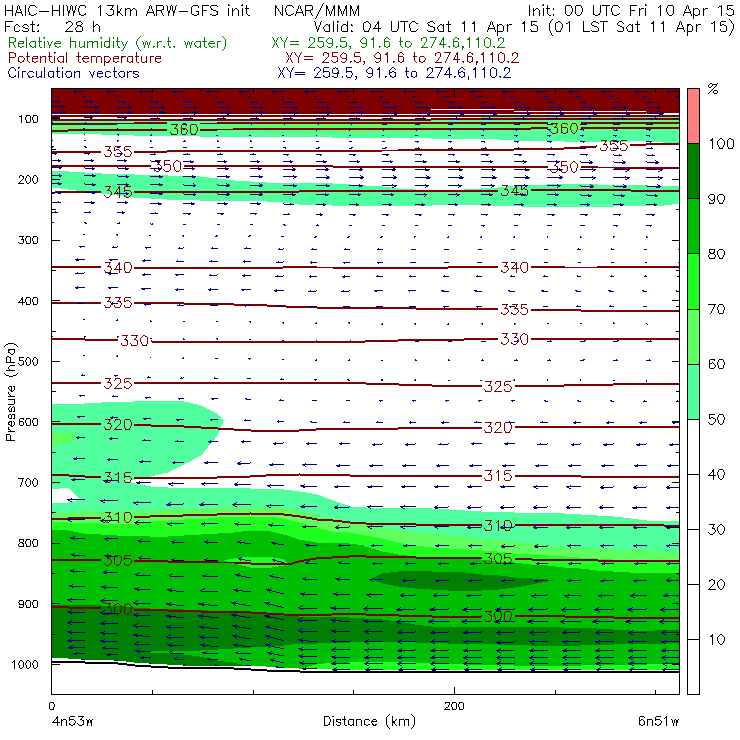Screen dimensions: 740x740
Task: Click the '200' distance axis tick label
Action: click(x=454, y=706)
